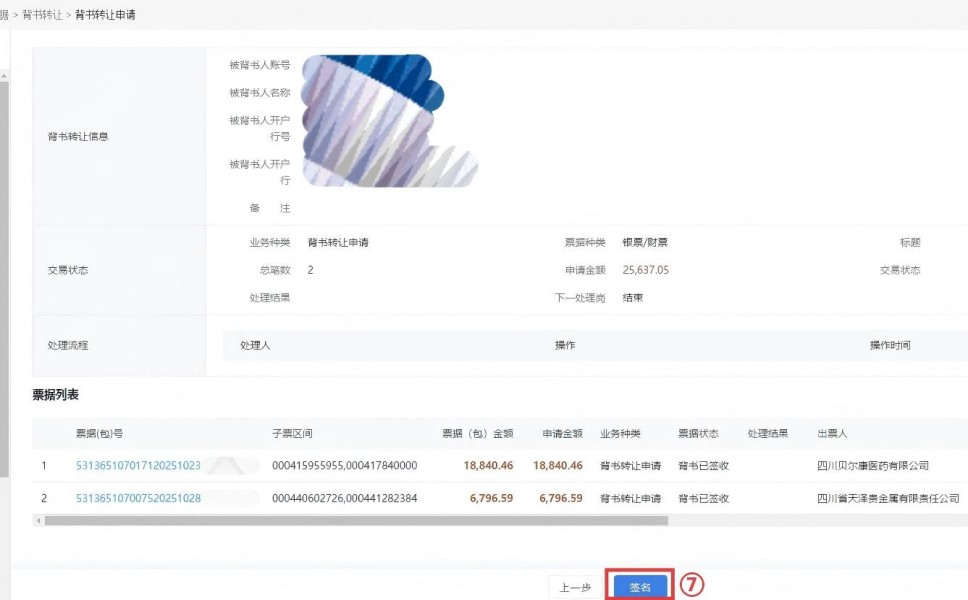Click sub-bill range 000440602726,000441282384
This screenshot has width=968, height=600.
[344, 498]
